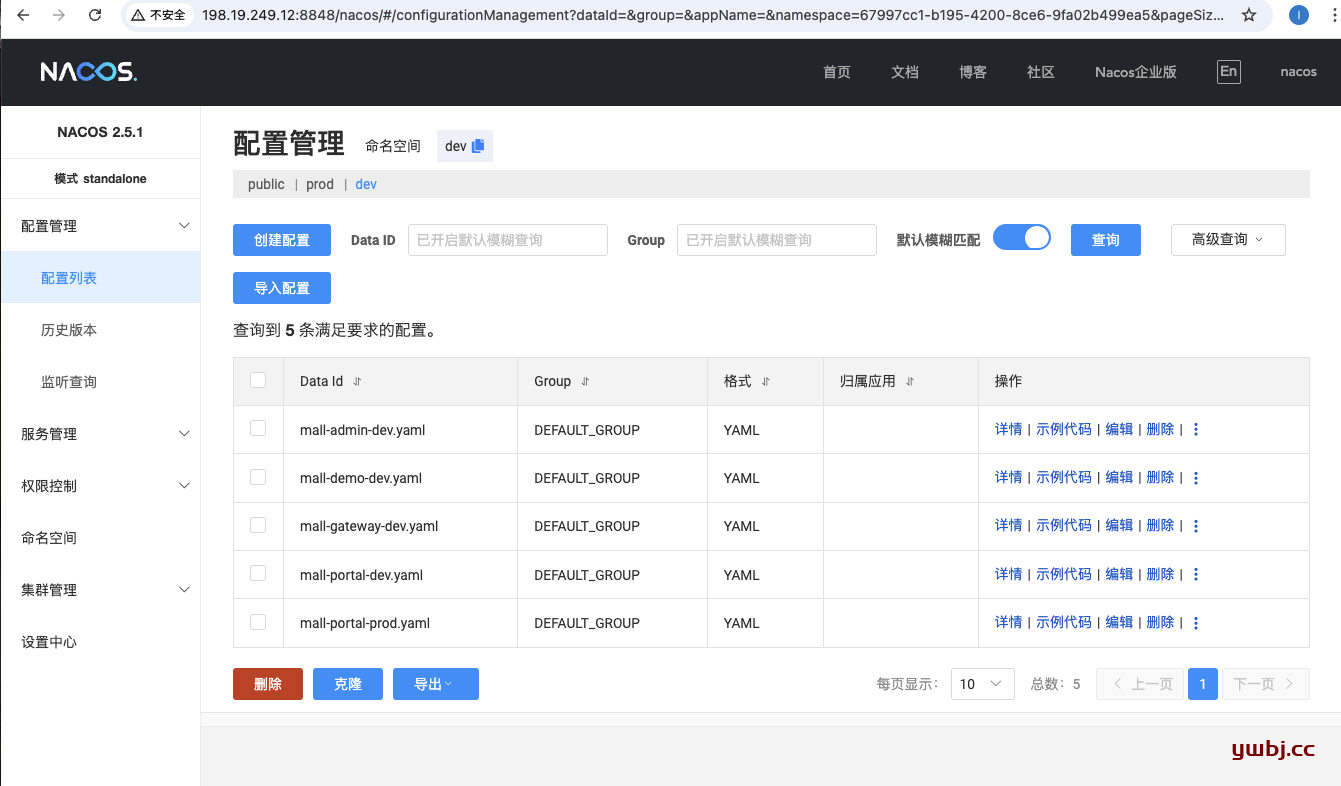1341x786 pixels.
Task: Toggle the 默认模糊匹配 switch
Action: coord(1022,237)
